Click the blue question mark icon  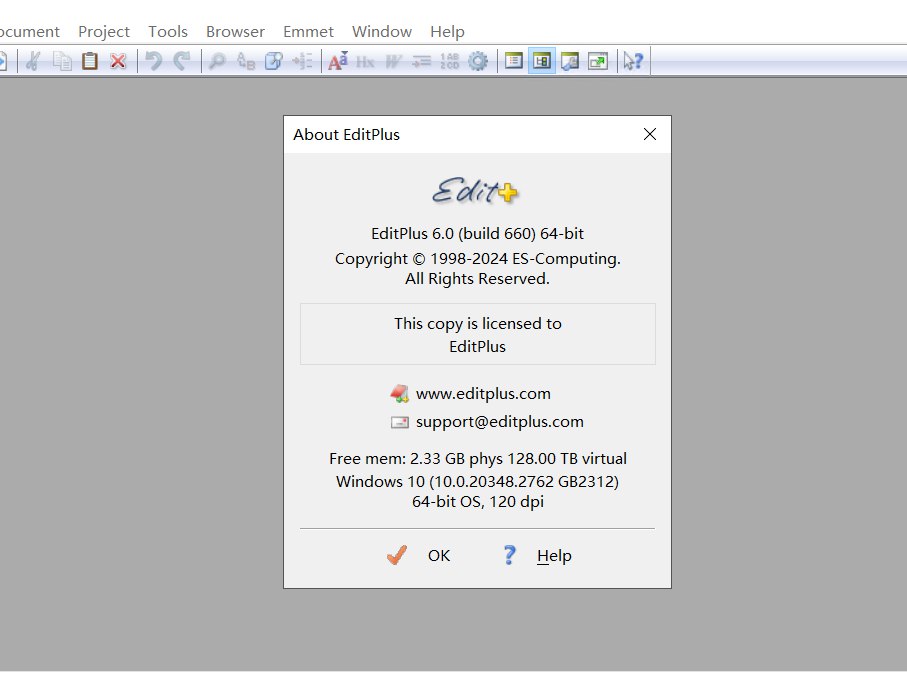509,555
